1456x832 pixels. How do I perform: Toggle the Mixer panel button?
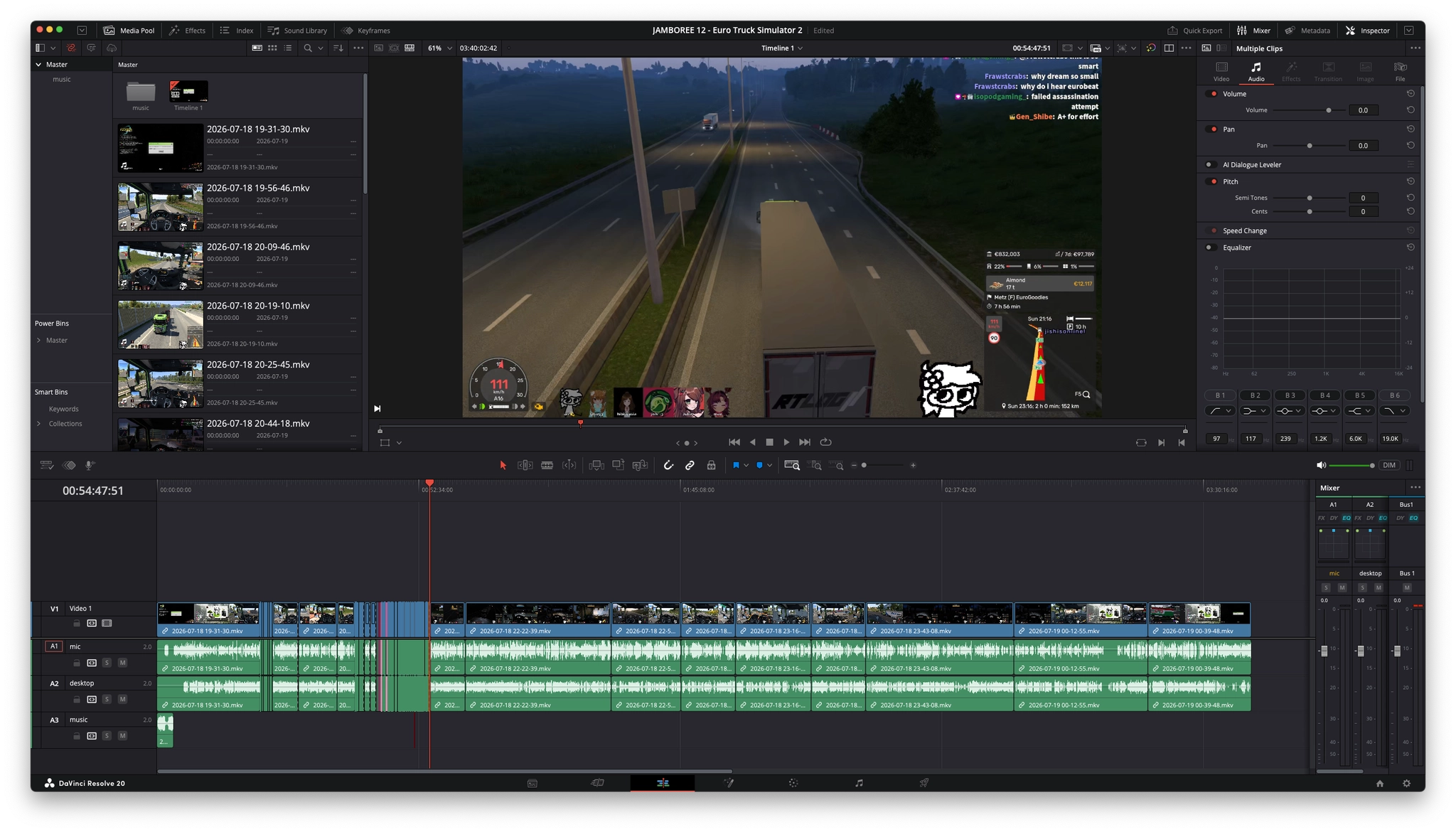click(1254, 31)
